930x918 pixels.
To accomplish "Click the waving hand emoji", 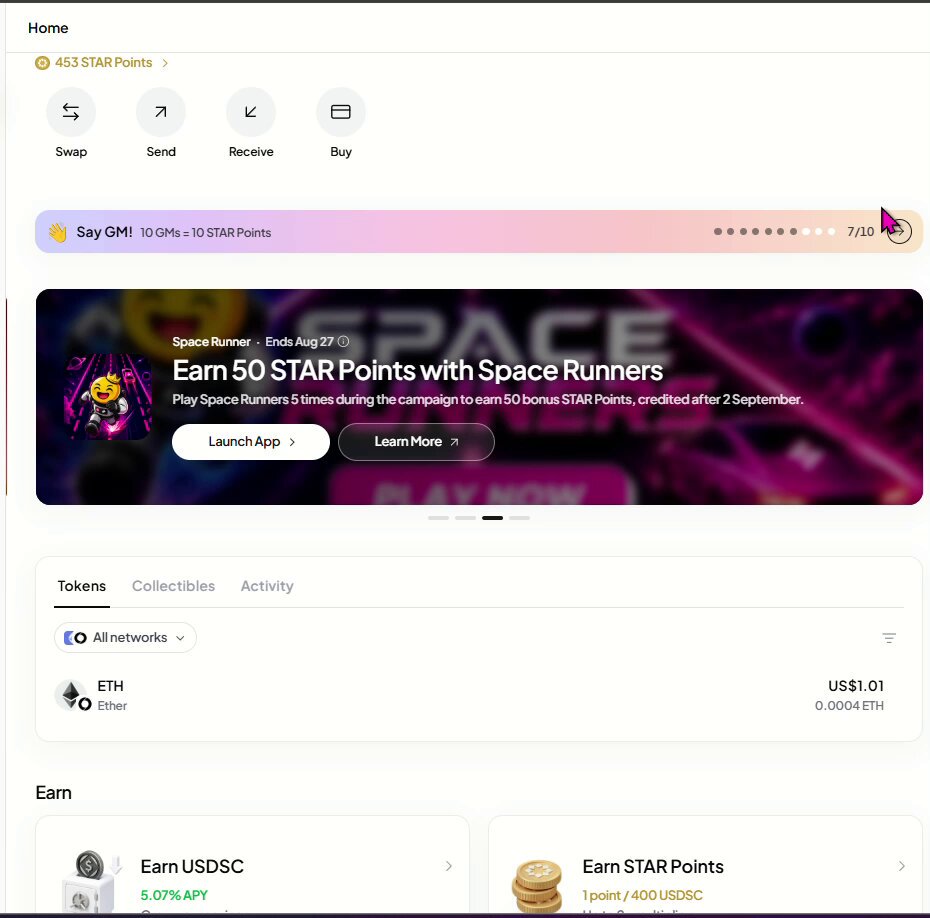I will [x=58, y=232].
